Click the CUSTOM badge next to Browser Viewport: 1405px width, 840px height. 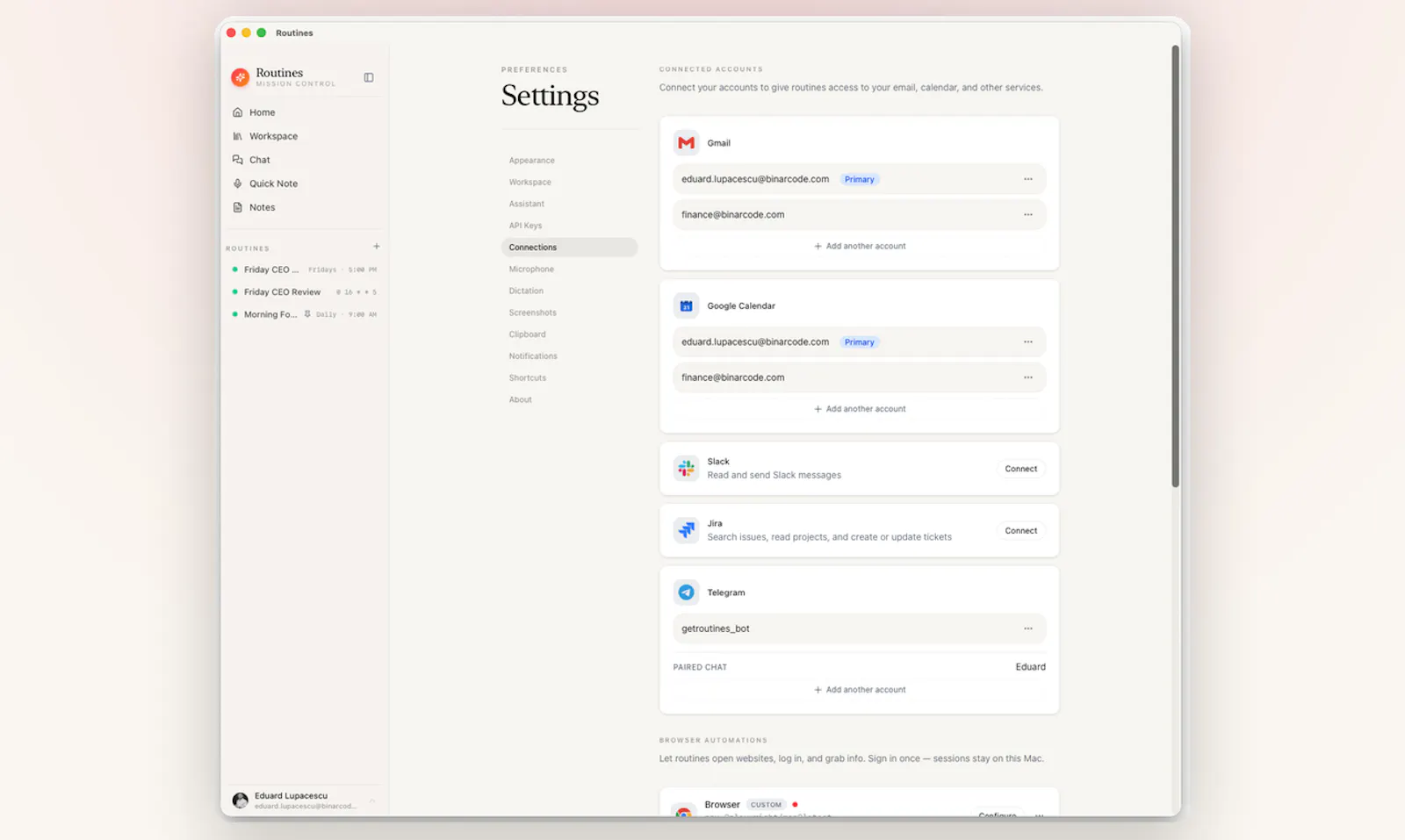coord(766,805)
